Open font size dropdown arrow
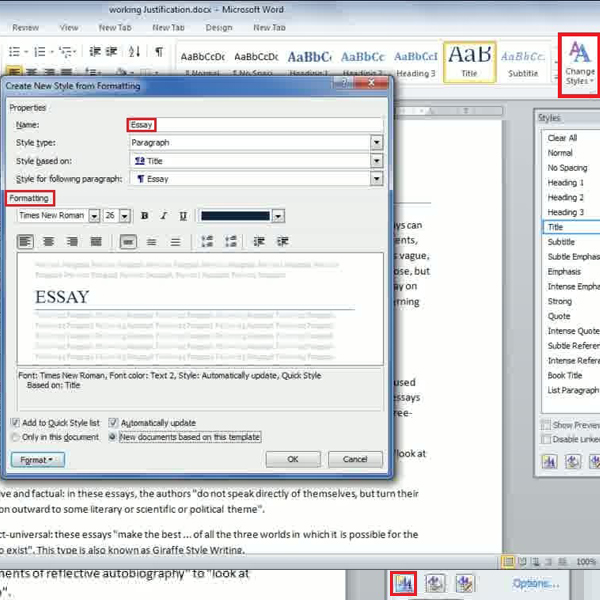The width and height of the screenshot is (600, 600). [x=124, y=216]
